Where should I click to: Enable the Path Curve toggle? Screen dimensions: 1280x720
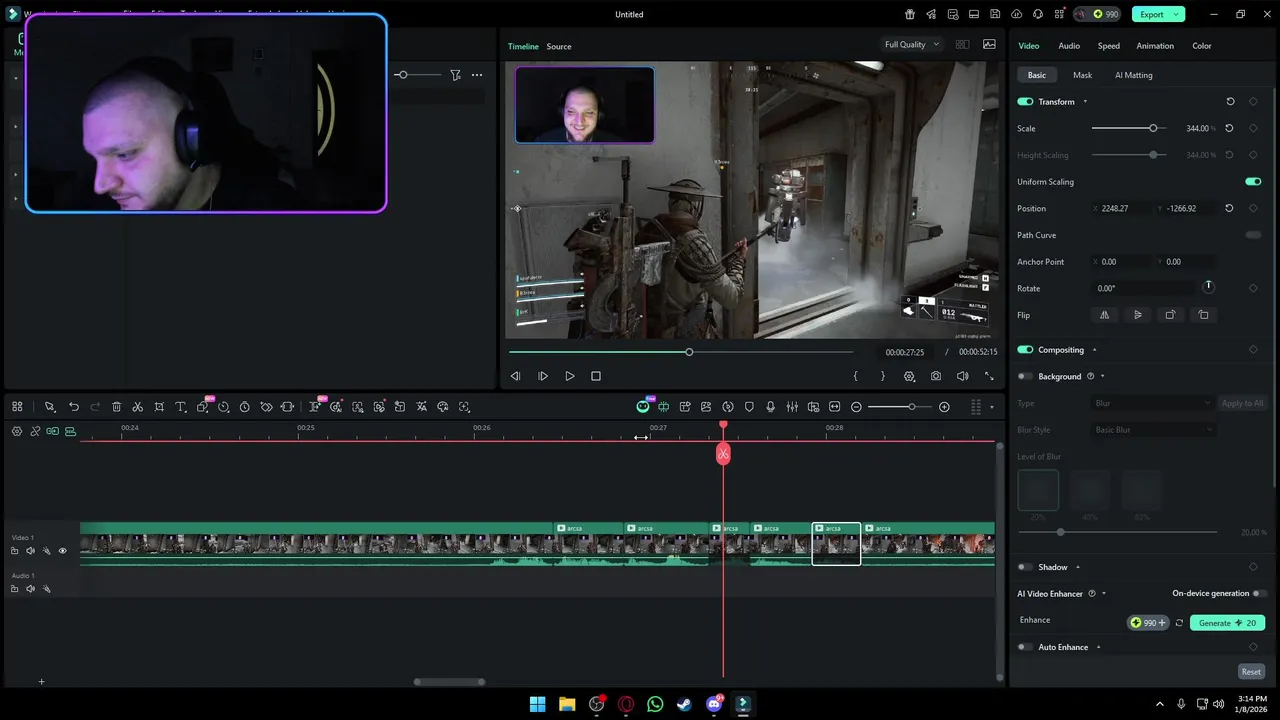click(x=1253, y=235)
